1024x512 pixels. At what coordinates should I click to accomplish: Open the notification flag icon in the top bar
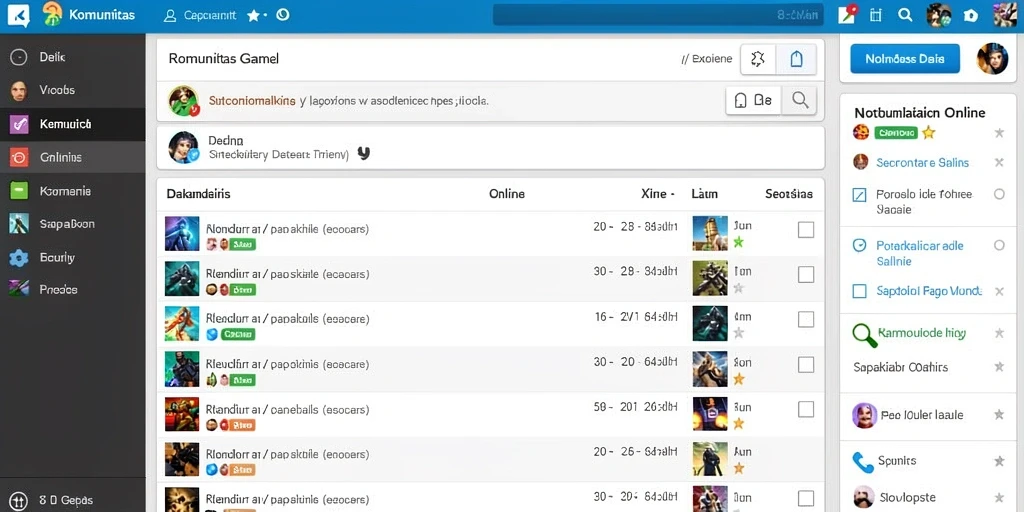click(847, 14)
